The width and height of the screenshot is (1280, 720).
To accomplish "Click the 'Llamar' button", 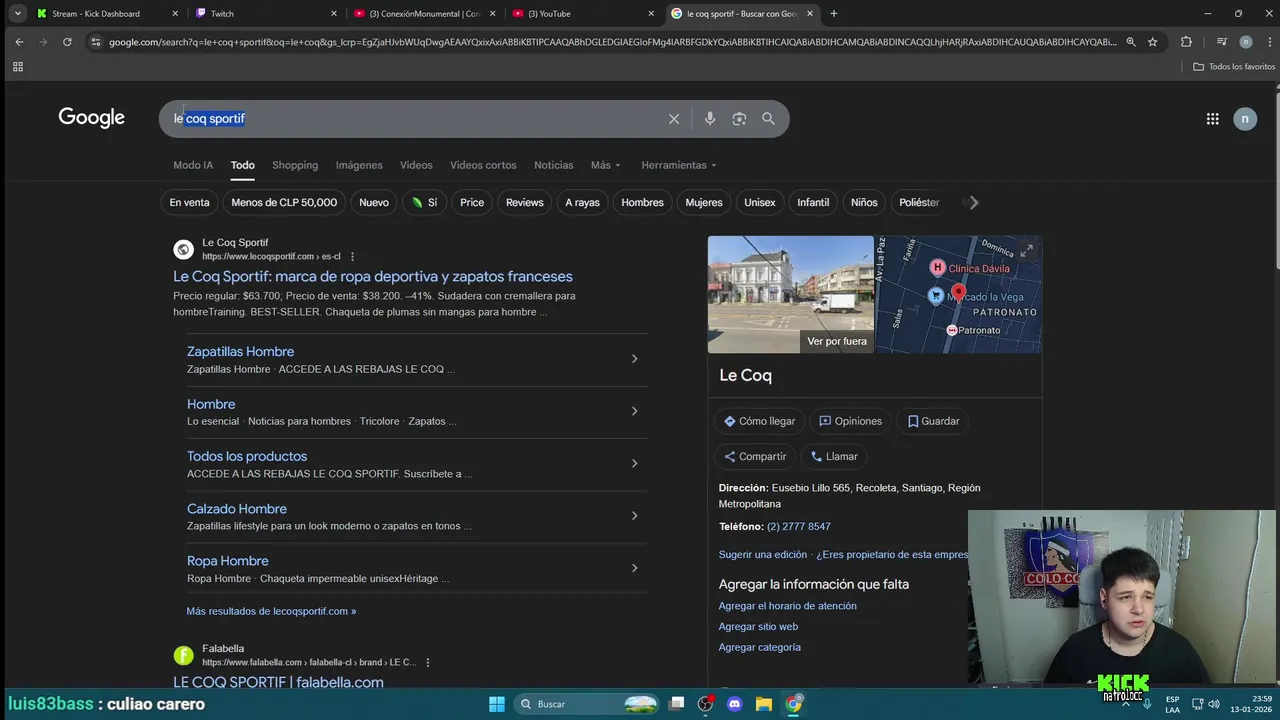I will point(834,457).
